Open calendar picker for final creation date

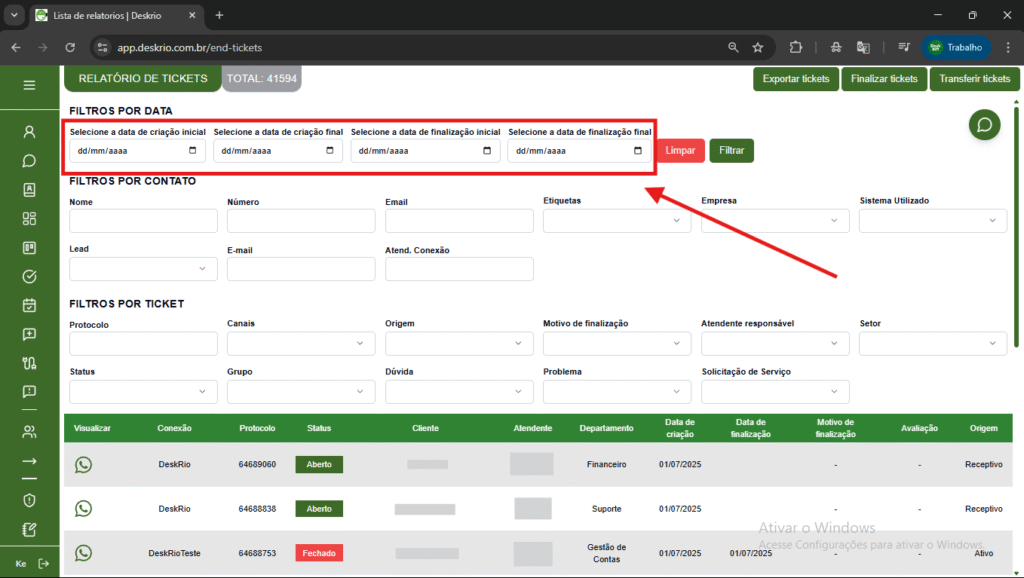click(x=330, y=150)
